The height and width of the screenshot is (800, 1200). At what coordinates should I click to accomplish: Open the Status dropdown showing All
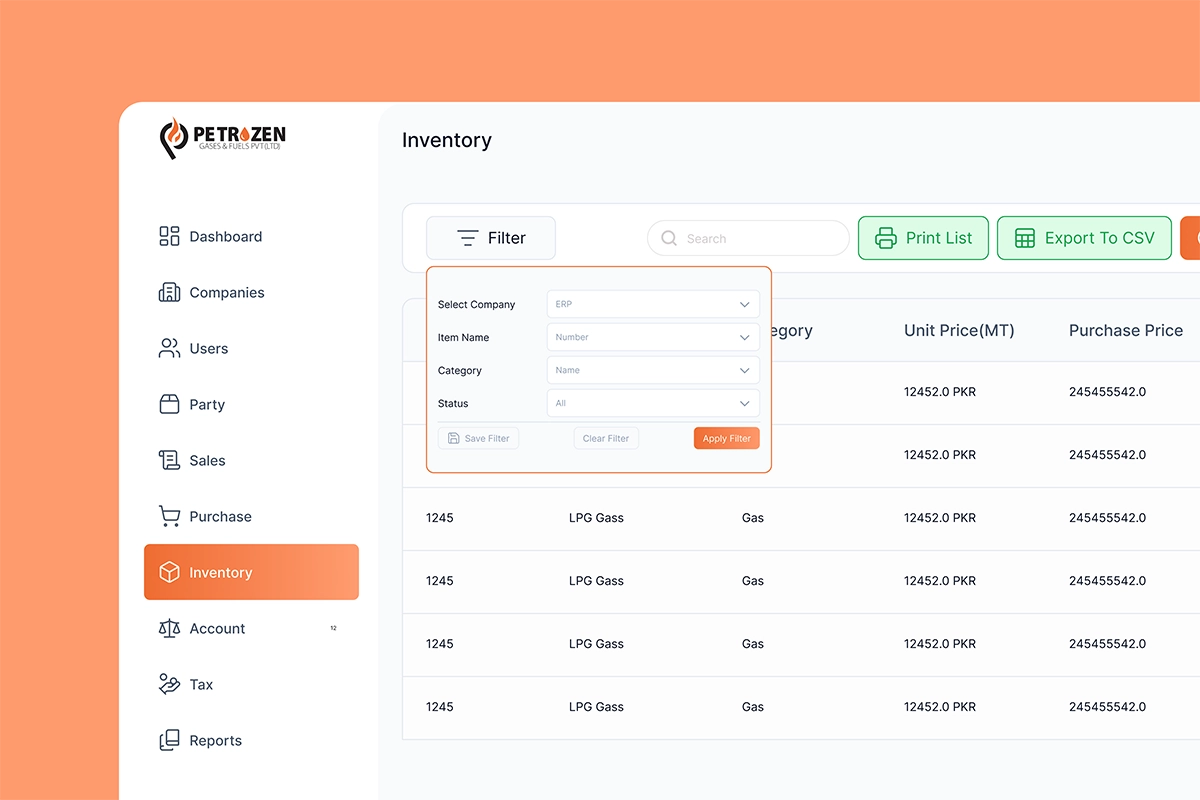click(x=652, y=403)
